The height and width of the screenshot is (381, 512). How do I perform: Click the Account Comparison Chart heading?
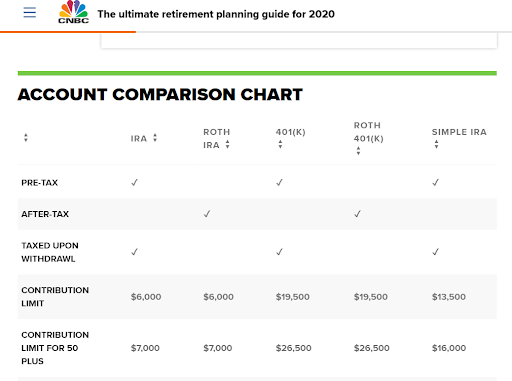point(160,94)
